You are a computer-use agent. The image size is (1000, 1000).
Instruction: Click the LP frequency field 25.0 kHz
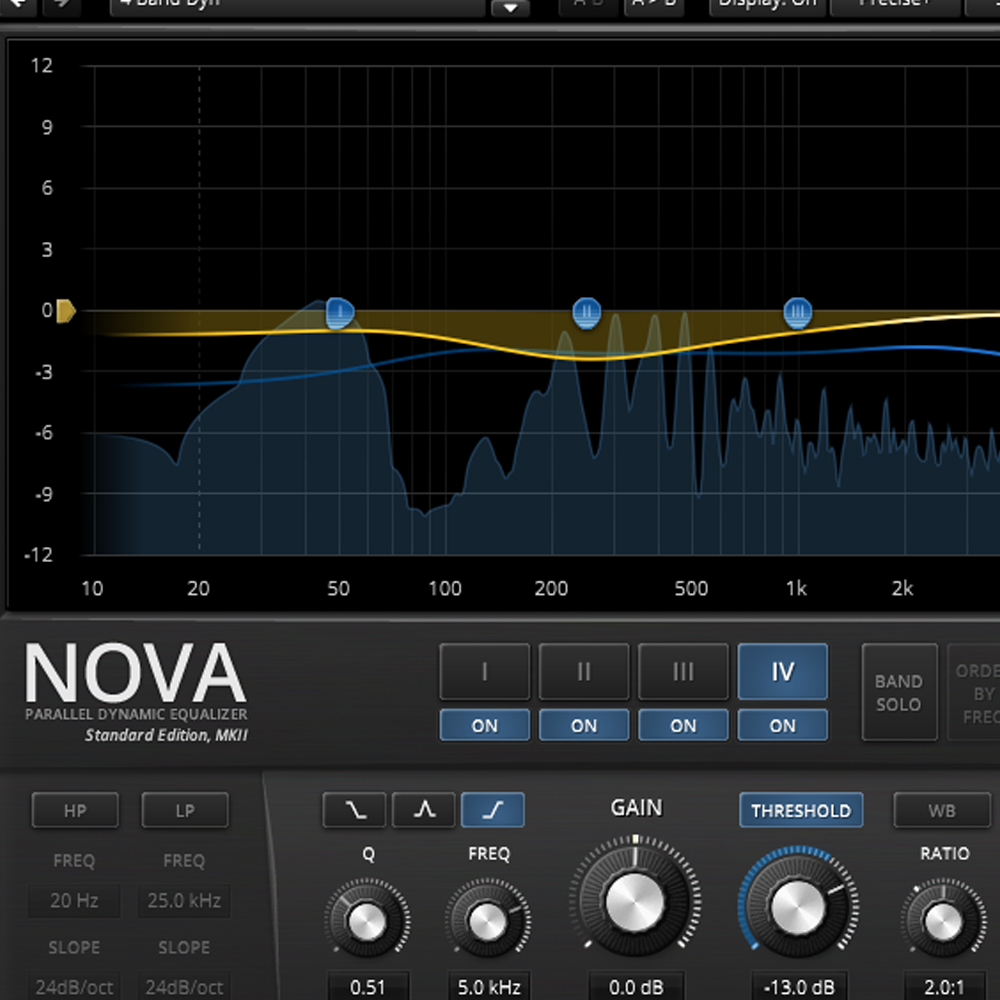pyautogui.click(x=184, y=901)
